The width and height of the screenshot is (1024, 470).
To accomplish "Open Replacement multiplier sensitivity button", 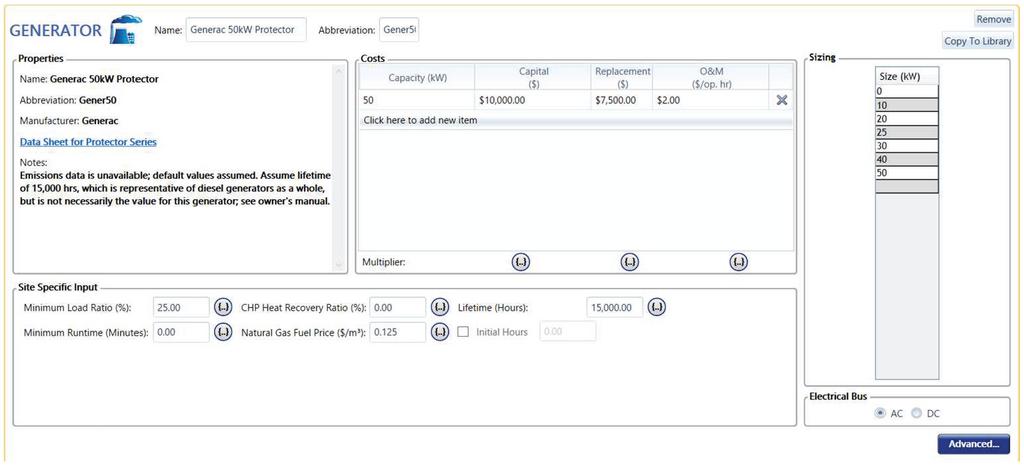I will pos(629,262).
